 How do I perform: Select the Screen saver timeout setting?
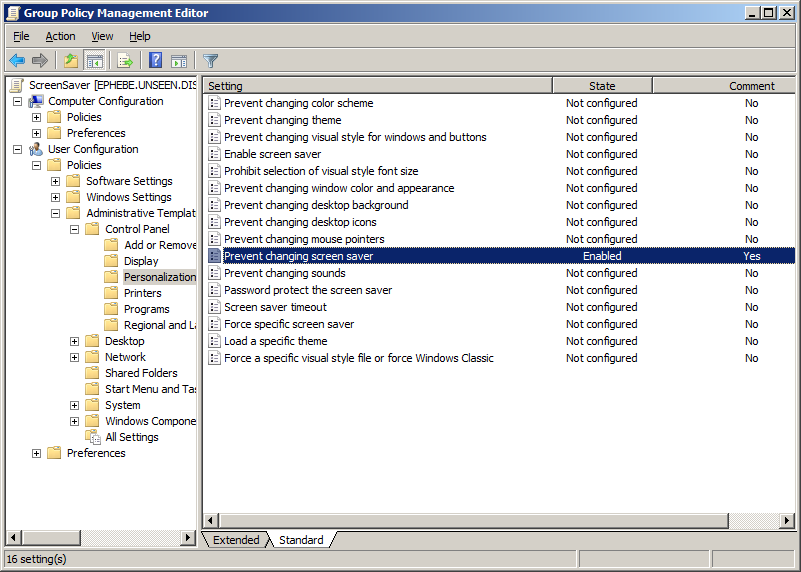[x=275, y=307]
